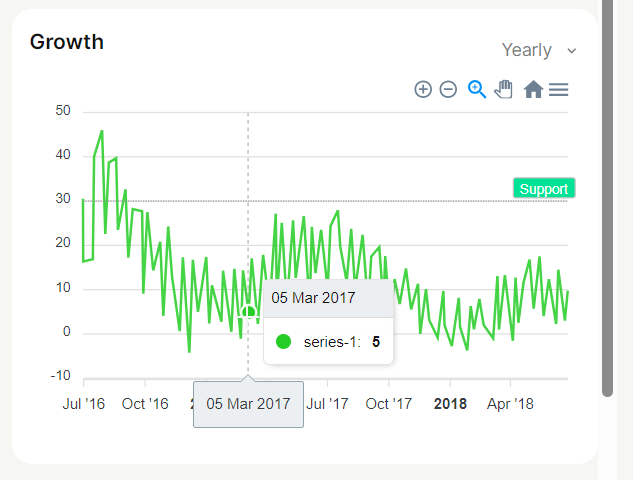Click the tooltip header 05 Mar 2017
Screen dimensions: 633x480
313,298
